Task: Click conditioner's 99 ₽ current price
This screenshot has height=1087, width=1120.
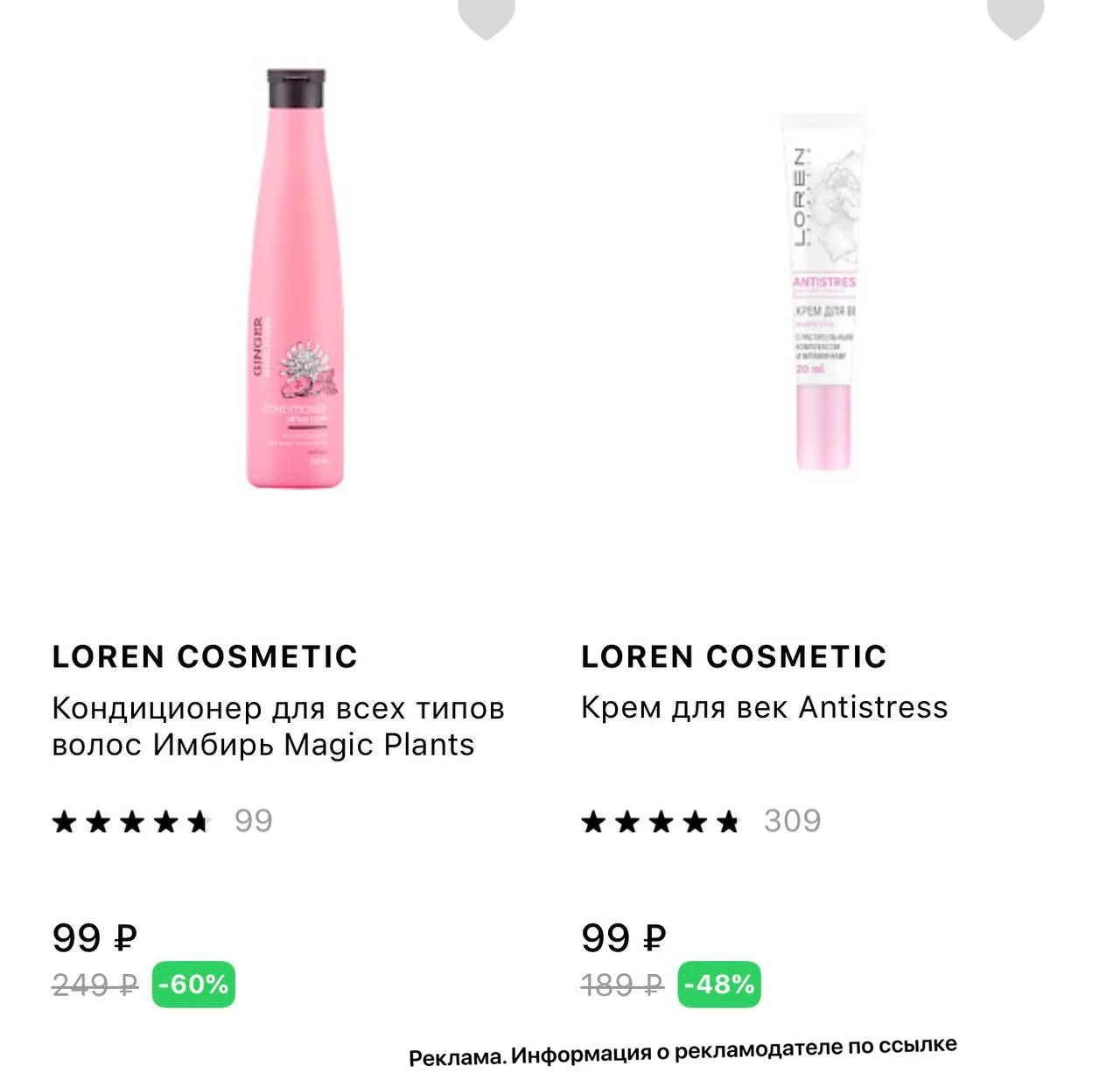Action: coord(95,938)
